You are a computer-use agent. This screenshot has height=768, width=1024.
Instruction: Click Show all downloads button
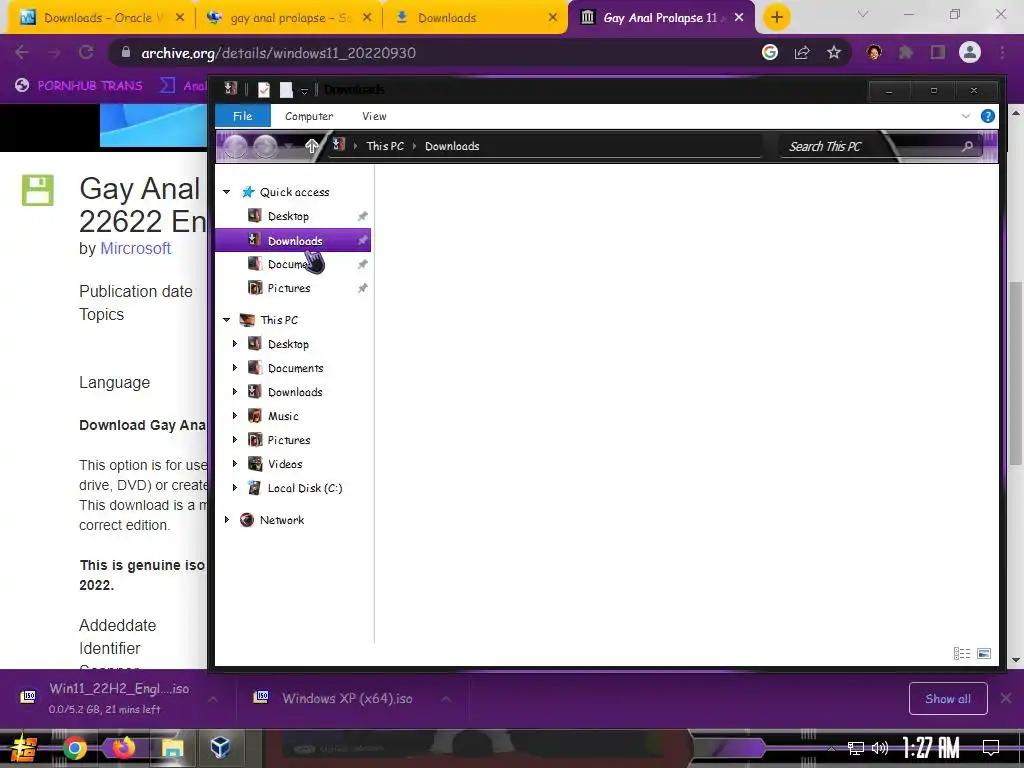pyautogui.click(x=948, y=699)
